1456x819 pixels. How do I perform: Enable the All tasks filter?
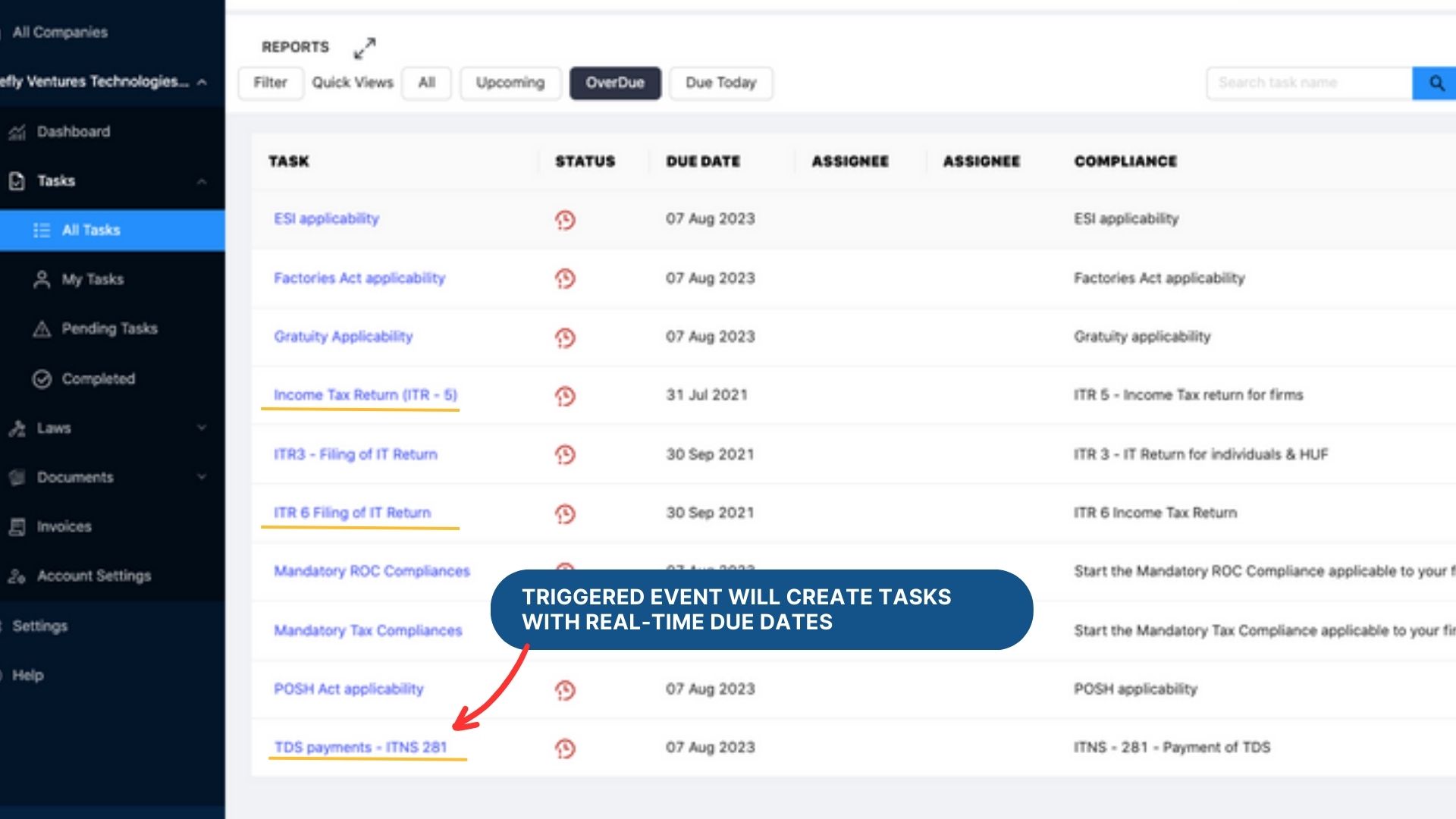click(426, 83)
